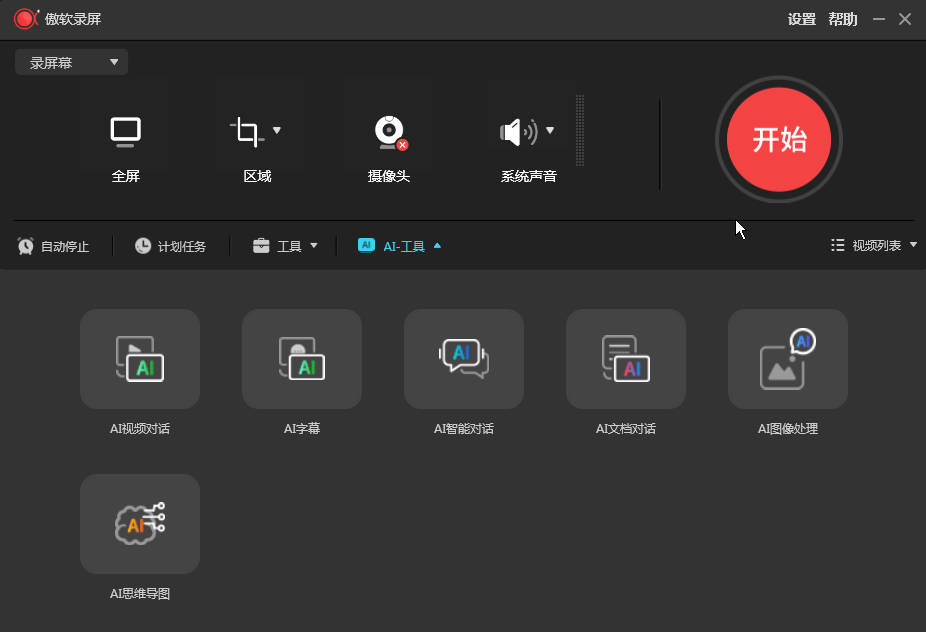
Task: Expand the system sound dropdown arrow
Action: click(550, 130)
